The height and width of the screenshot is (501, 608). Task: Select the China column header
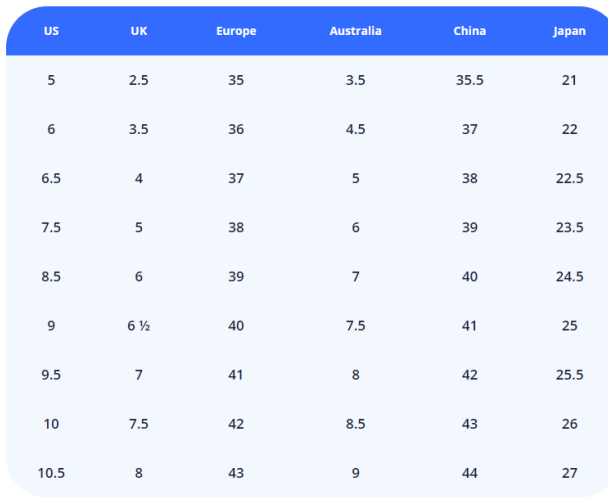[469, 31]
